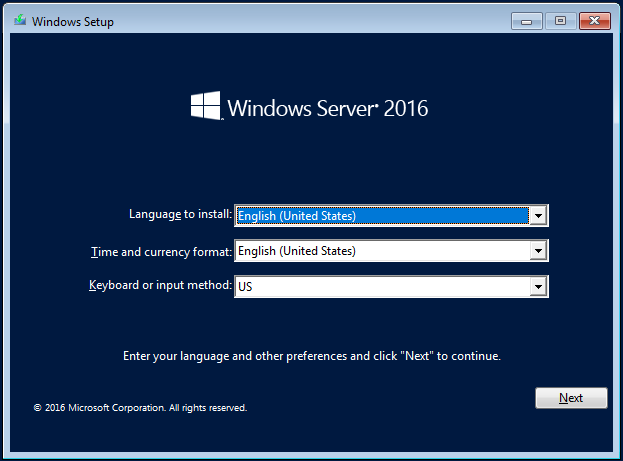The height and width of the screenshot is (461, 623).
Task: Minimize the Windows Setup window
Action: [526, 21]
